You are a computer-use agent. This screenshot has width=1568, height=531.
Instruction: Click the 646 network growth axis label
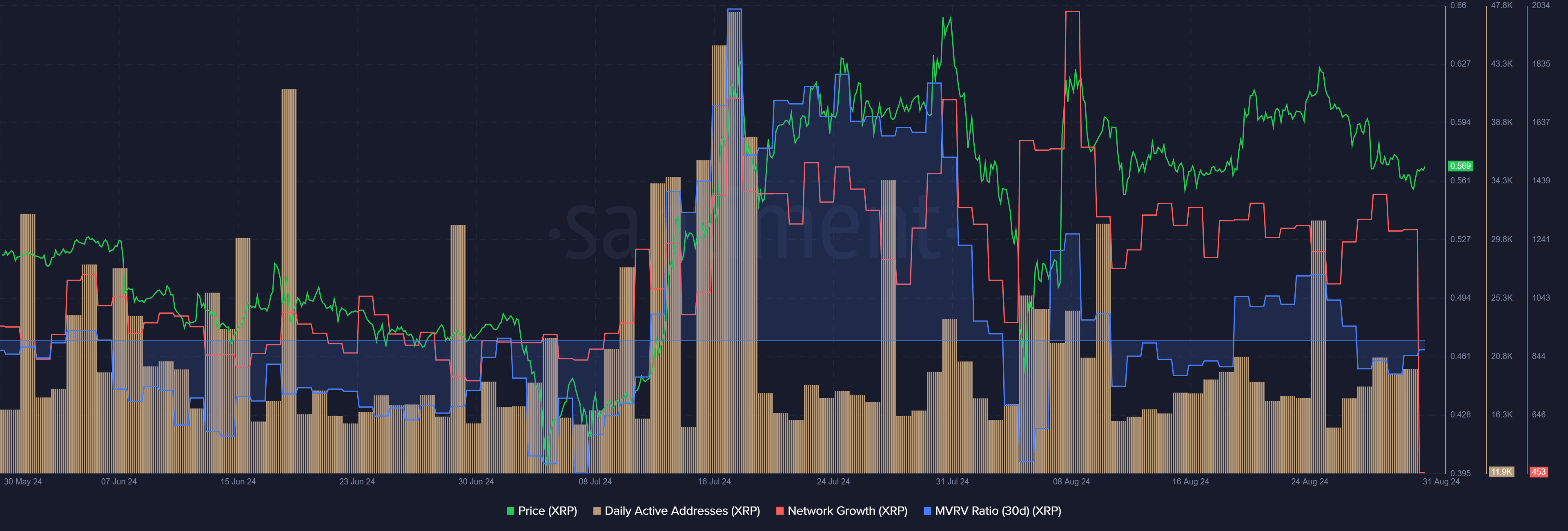[x=1538, y=415]
